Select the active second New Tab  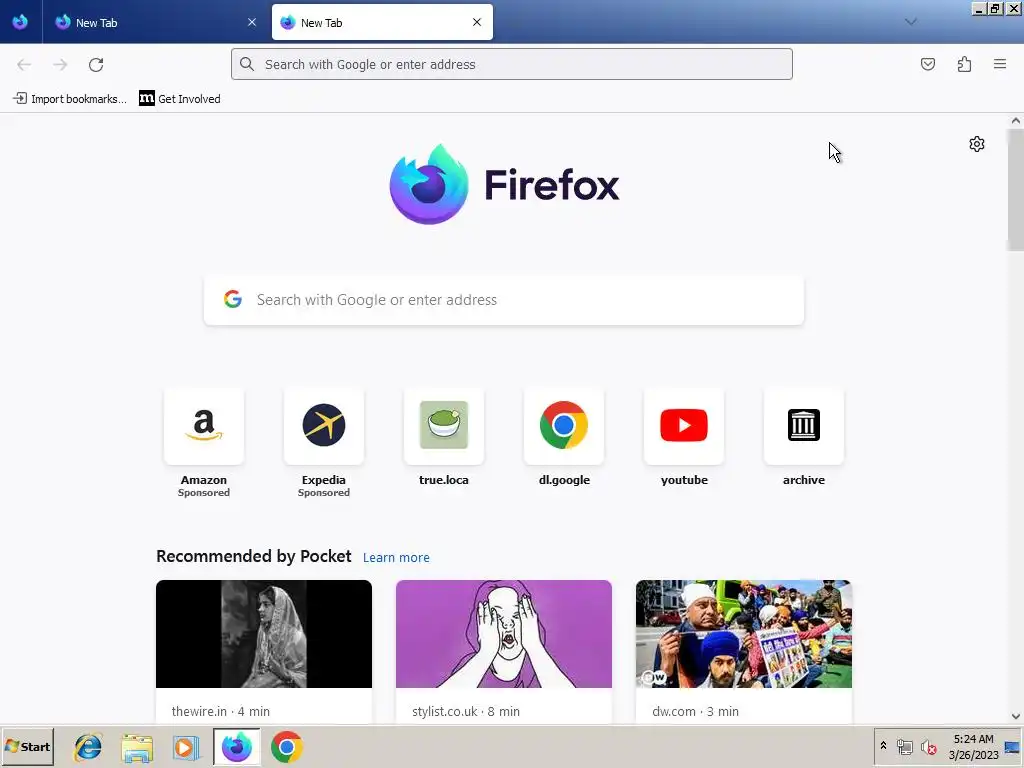(382, 22)
